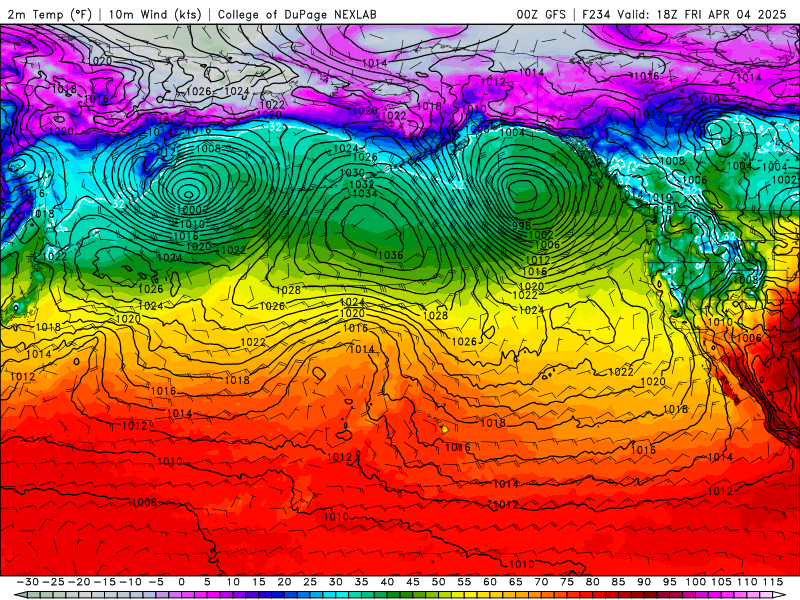The width and height of the screenshot is (800, 600).
Task: Click the 35 value on temperature legend
Action: click(x=361, y=582)
